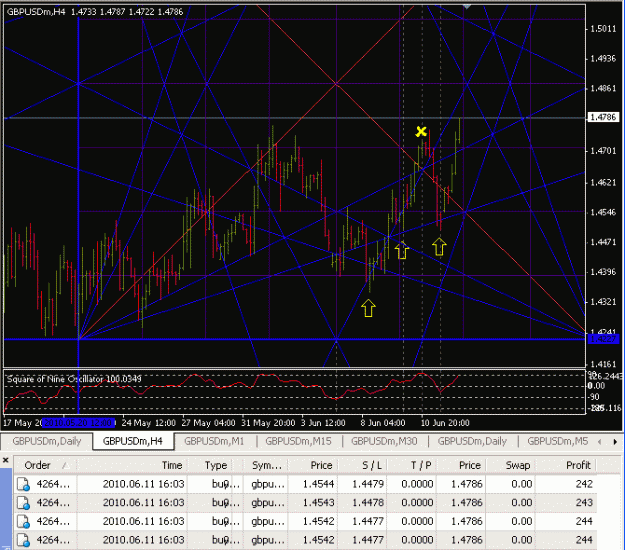This screenshot has width=625, height=550.
Task: Select the order row with profit 243
Action: (x=305, y=503)
